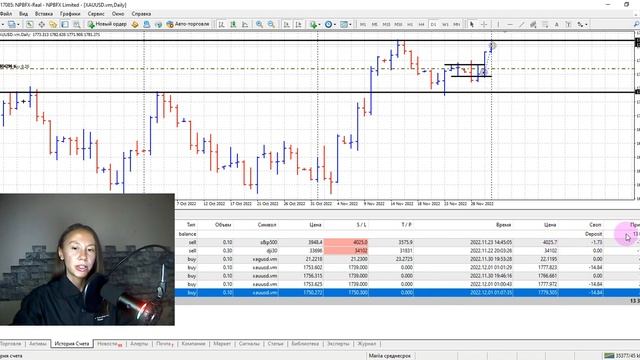
Task: Zoom out on the chart
Action: pyautogui.click(x=271, y=24)
